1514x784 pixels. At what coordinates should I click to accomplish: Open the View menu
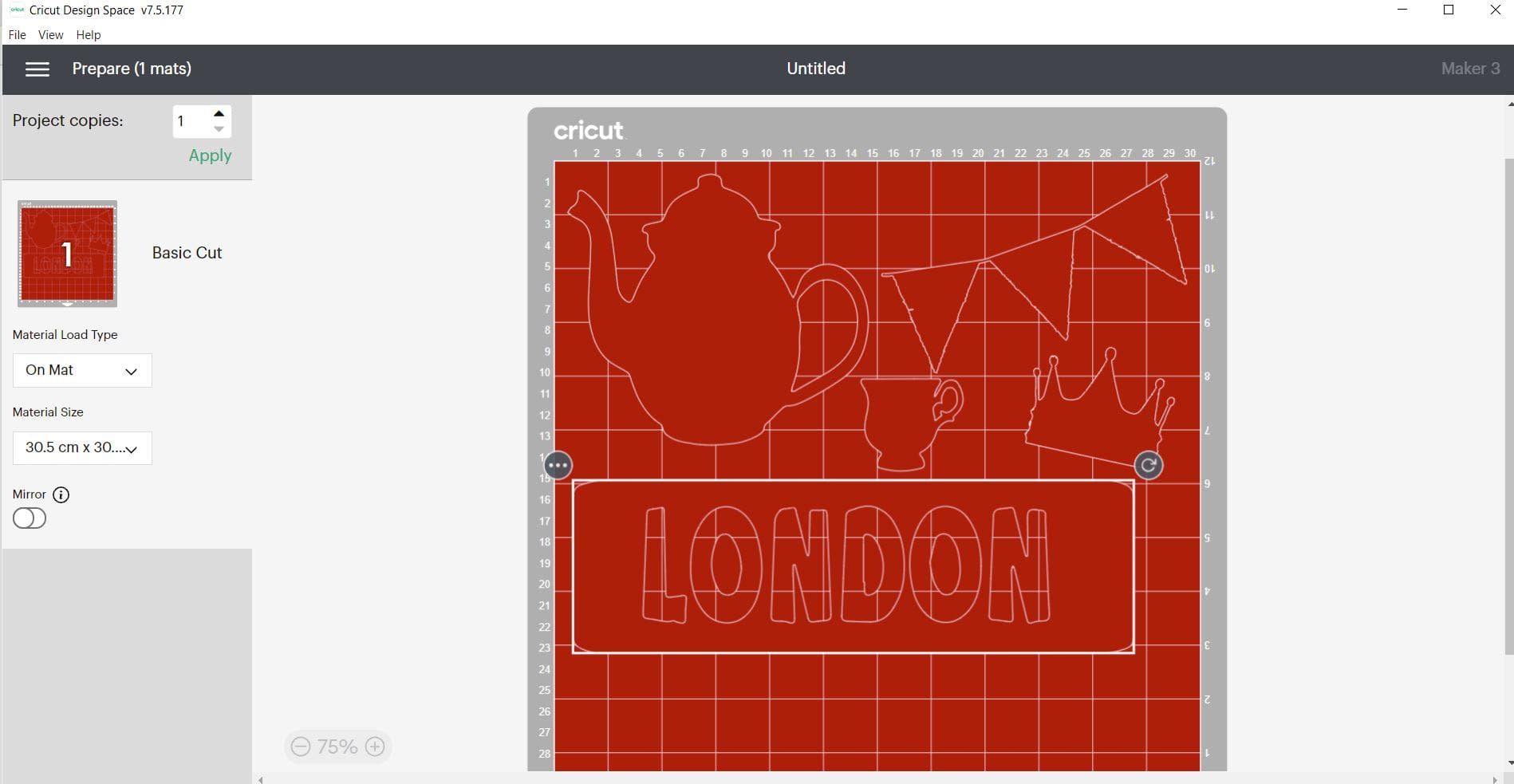51,35
